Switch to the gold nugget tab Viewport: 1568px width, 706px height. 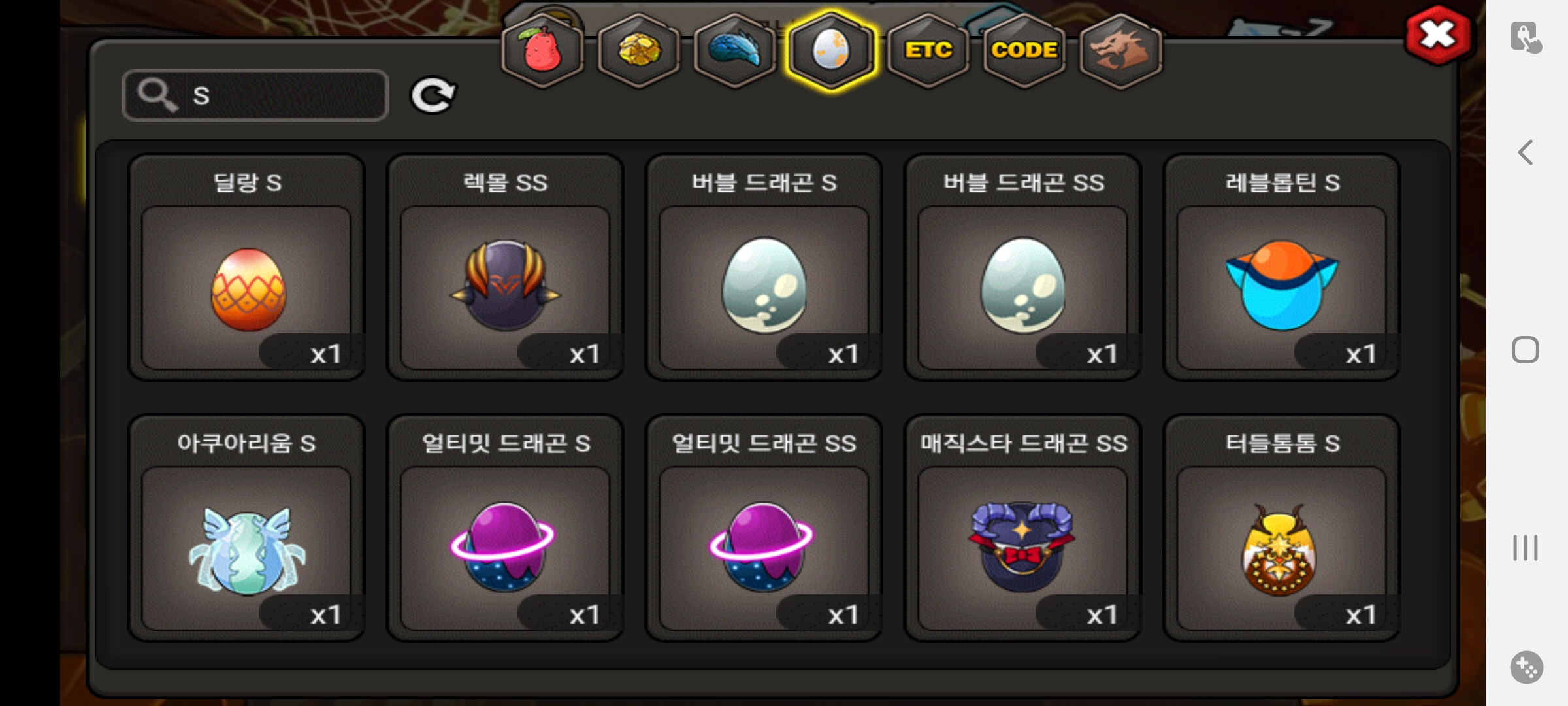638,50
